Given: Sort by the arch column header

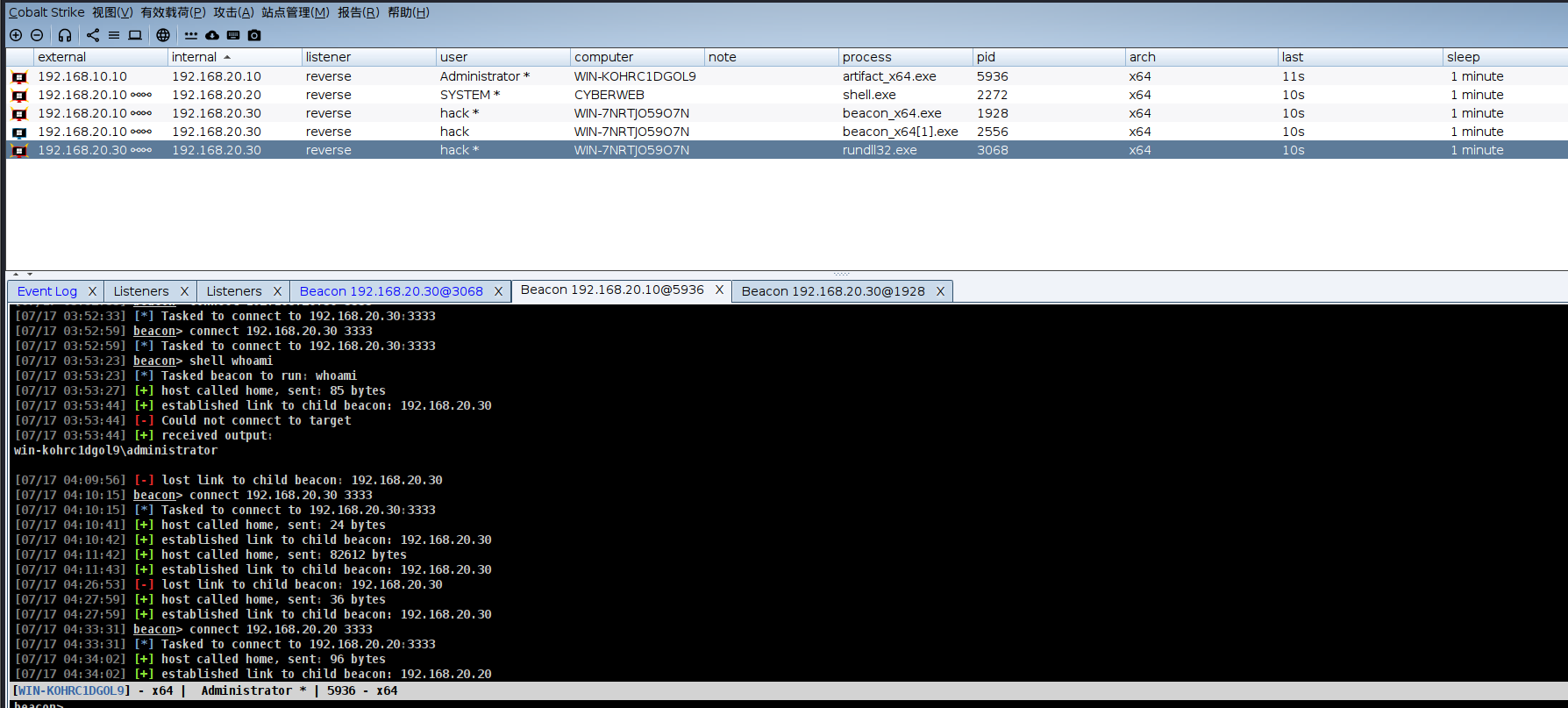Looking at the screenshot, I should pos(1201,57).
